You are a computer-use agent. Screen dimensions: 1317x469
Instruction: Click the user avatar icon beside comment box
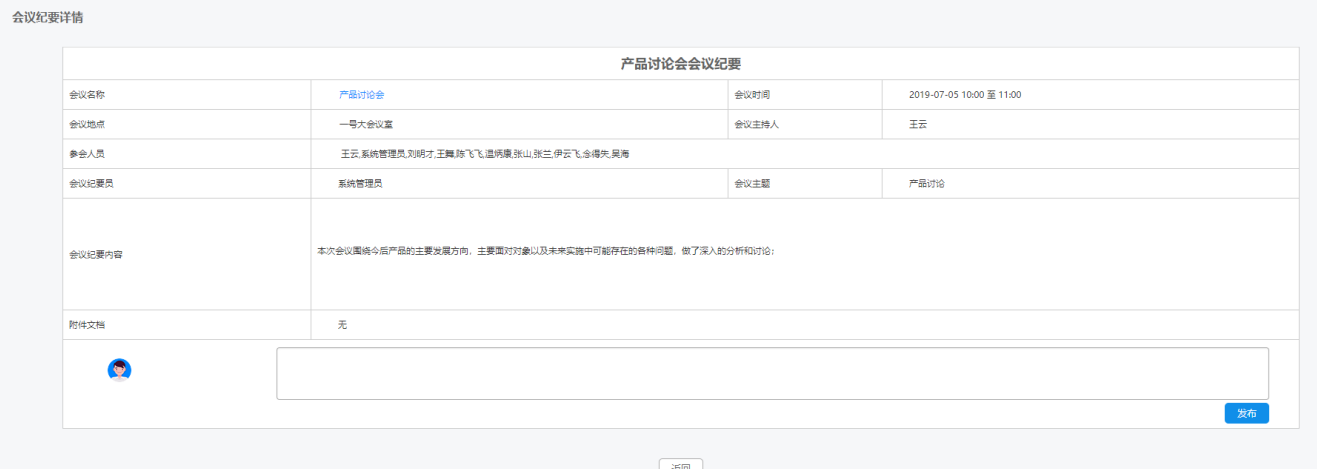[x=119, y=370]
